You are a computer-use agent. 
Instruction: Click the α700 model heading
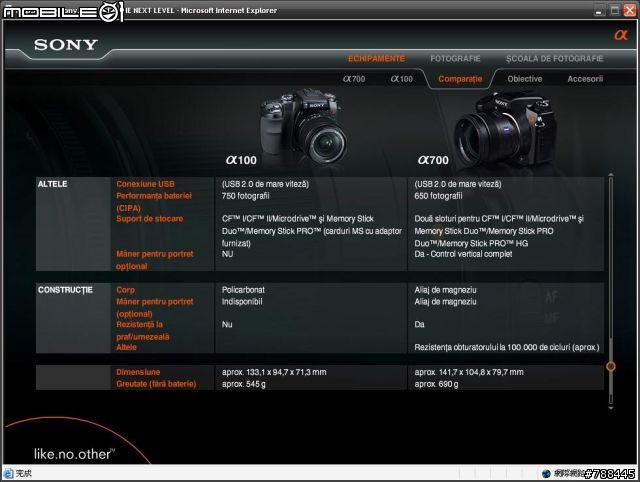point(433,160)
